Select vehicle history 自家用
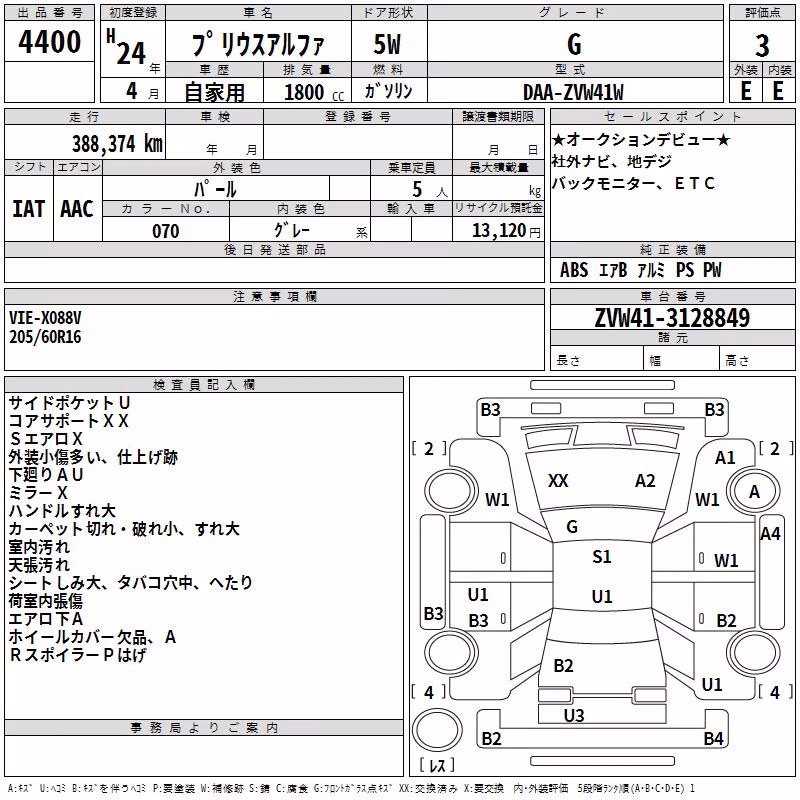The width and height of the screenshot is (800, 800). [214, 92]
